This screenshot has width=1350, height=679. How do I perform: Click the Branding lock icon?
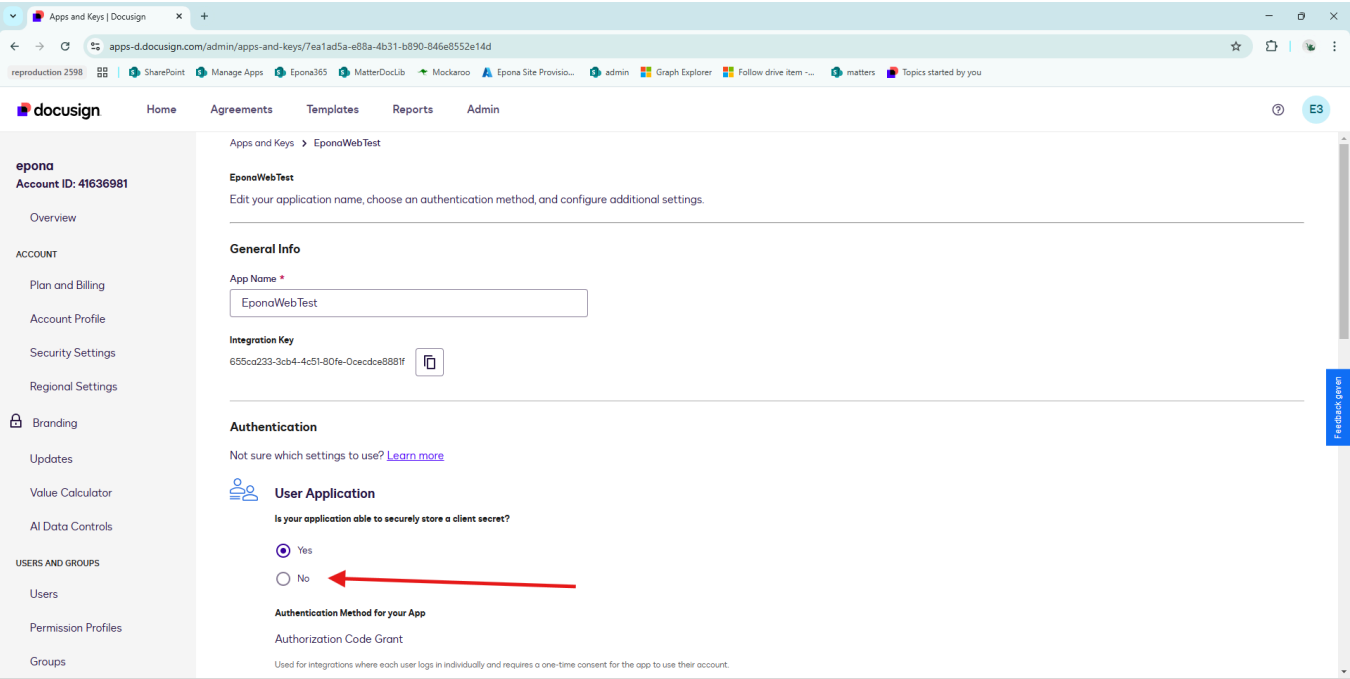pyautogui.click(x=16, y=422)
